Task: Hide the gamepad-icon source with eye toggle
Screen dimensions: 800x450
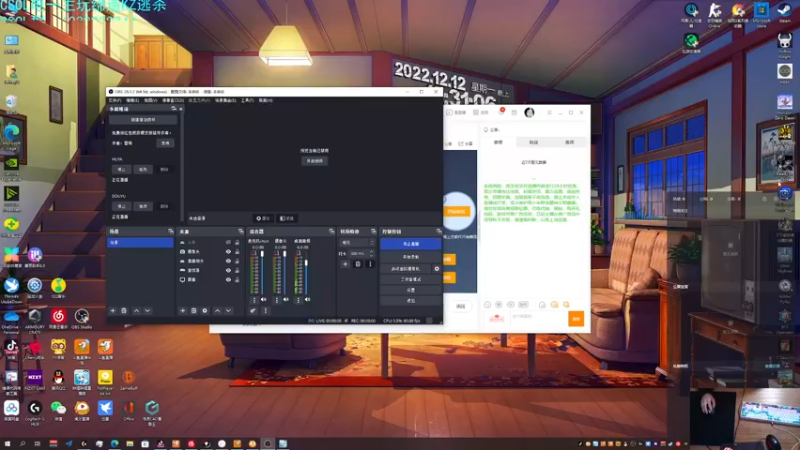Action: coord(228,270)
